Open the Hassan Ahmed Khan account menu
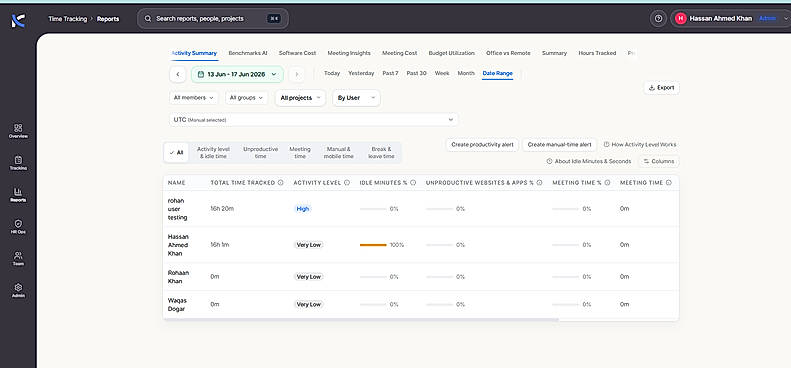 pos(730,19)
